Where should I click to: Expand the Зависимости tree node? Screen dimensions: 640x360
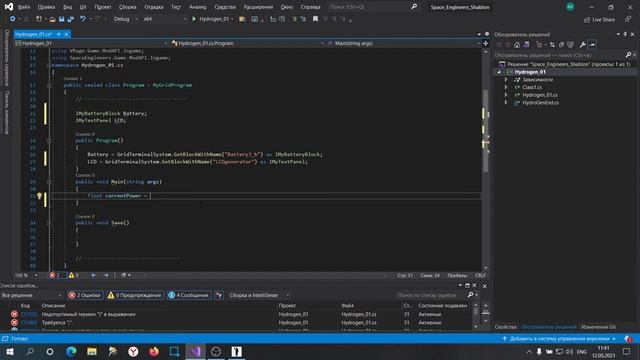(506, 80)
